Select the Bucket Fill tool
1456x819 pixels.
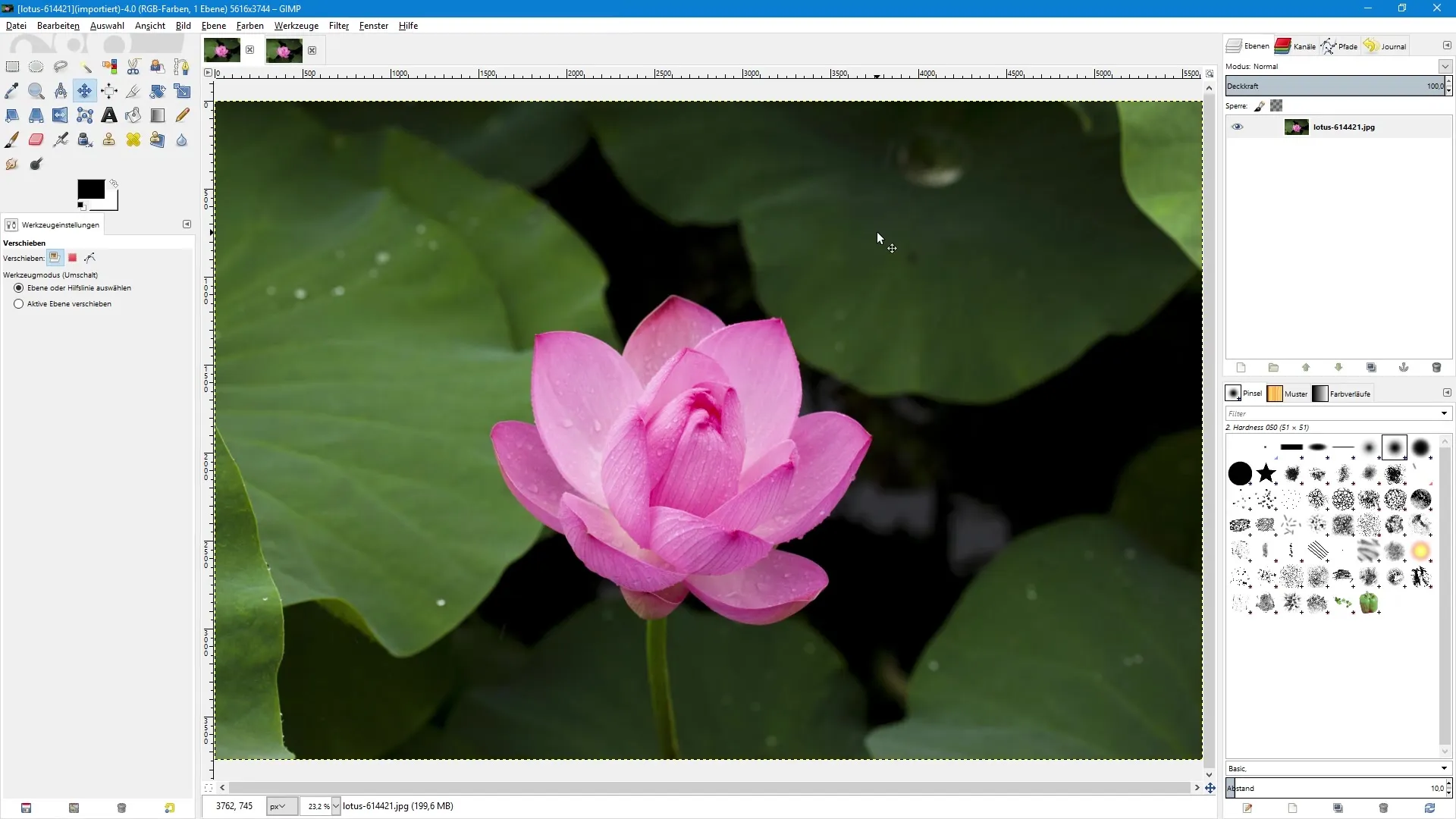[x=133, y=115]
